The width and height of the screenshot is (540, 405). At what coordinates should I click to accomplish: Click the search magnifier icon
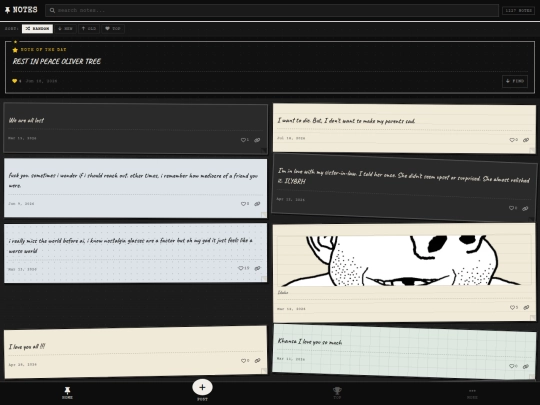(52, 10)
